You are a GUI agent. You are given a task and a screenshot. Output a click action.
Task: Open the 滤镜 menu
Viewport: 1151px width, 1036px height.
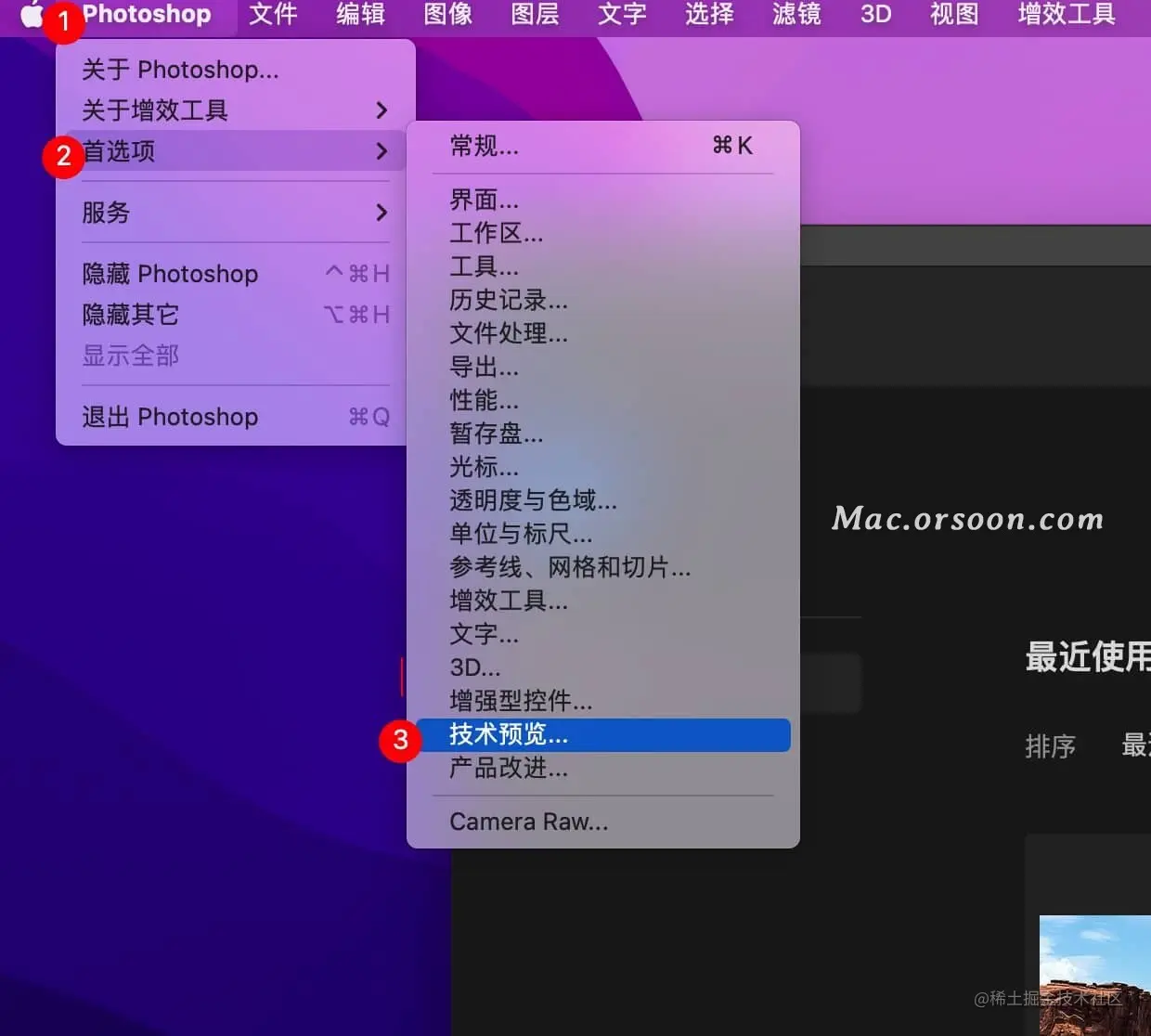click(796, 15)
